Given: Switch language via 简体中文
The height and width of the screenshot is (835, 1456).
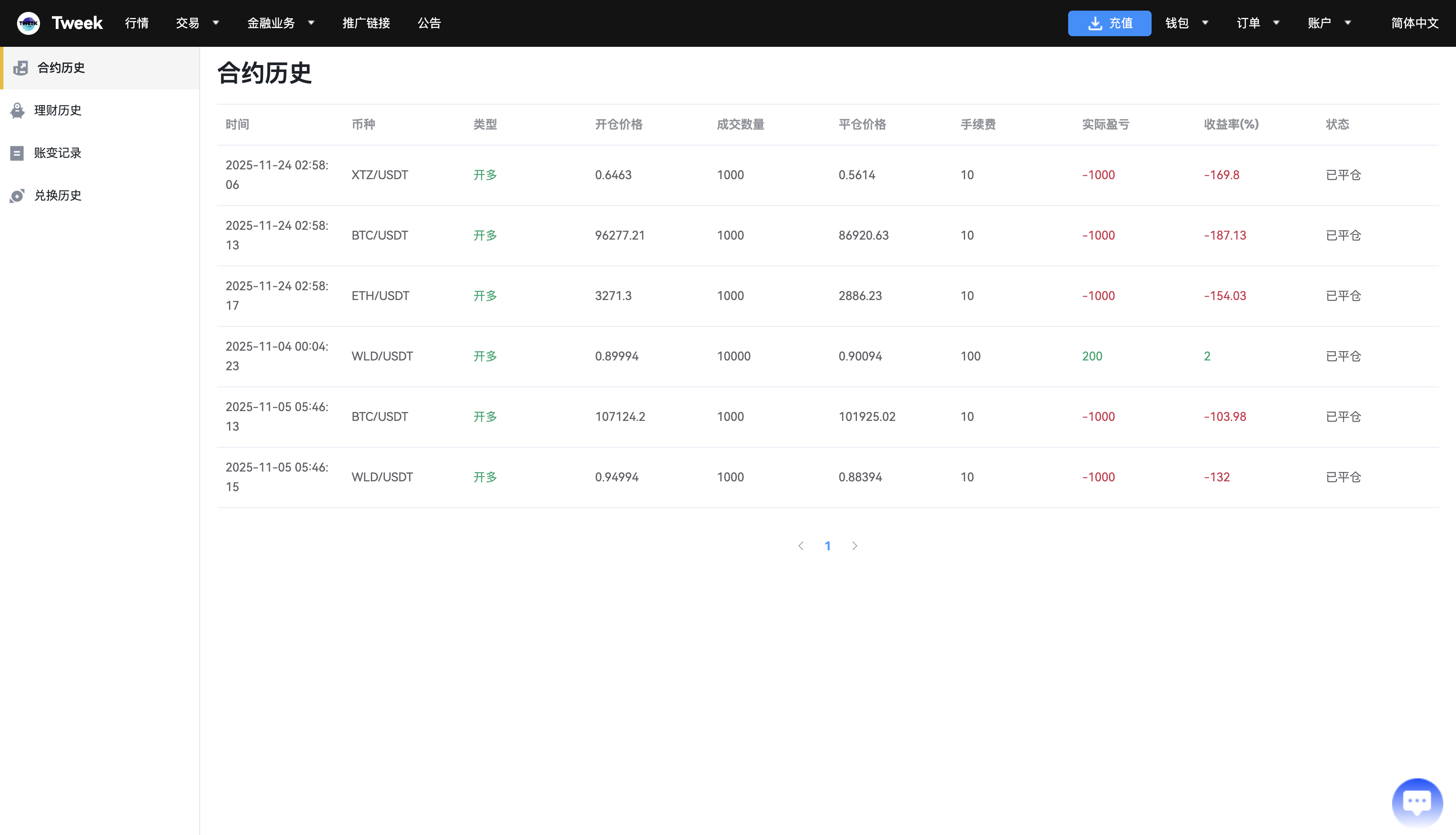Looking at the screenshot, I should click(1414, 23).
